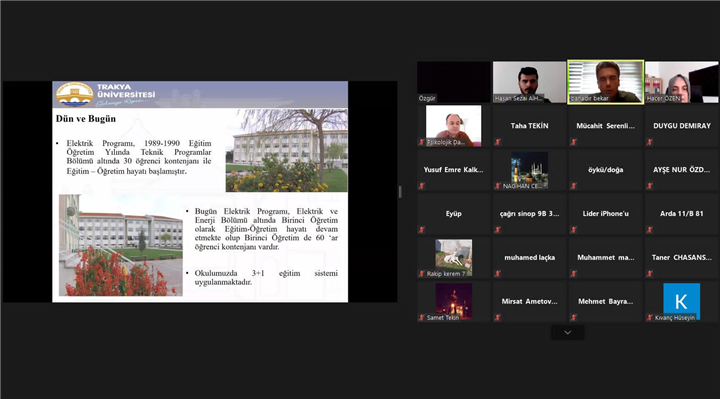Click the Trakya Üniversitesi logo on slide
Image resolution: width=720 pixels, height=399 pixels.
click(x=74, y=95)
